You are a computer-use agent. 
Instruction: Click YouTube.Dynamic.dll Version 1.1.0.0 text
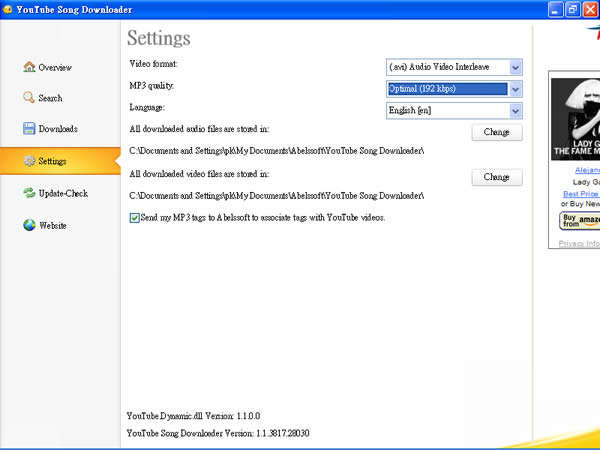[194, 416]
